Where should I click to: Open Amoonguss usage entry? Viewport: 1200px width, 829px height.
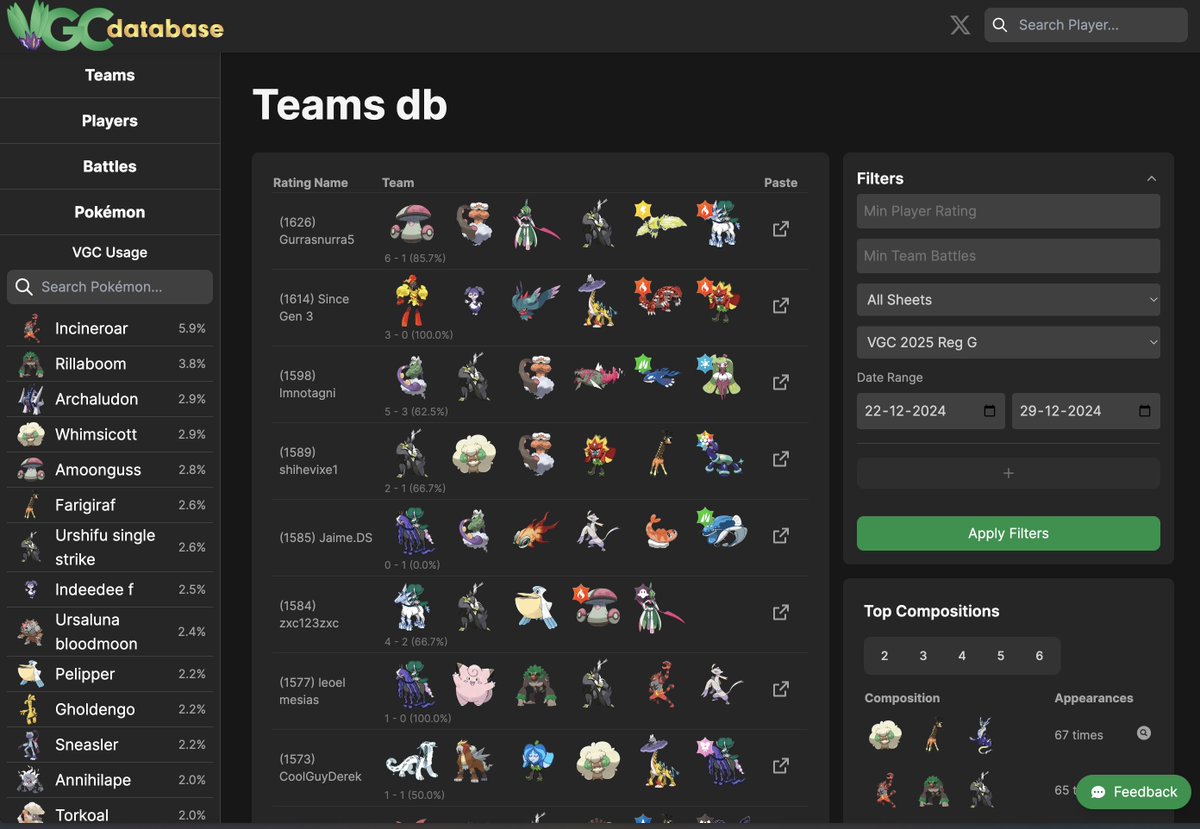110,470
